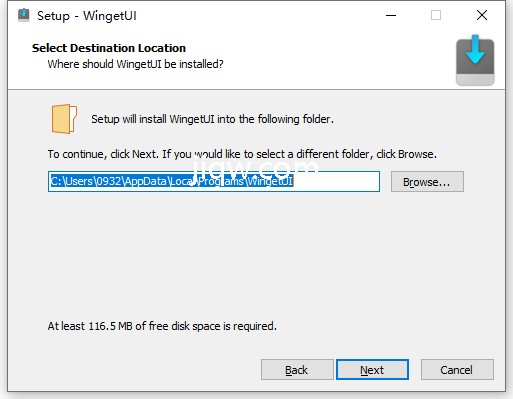Click the 'Where should WingetUI be installed?' subtitle
This screenshot has width=513, height=399.
pyautogui.click(x=135, y=64)
